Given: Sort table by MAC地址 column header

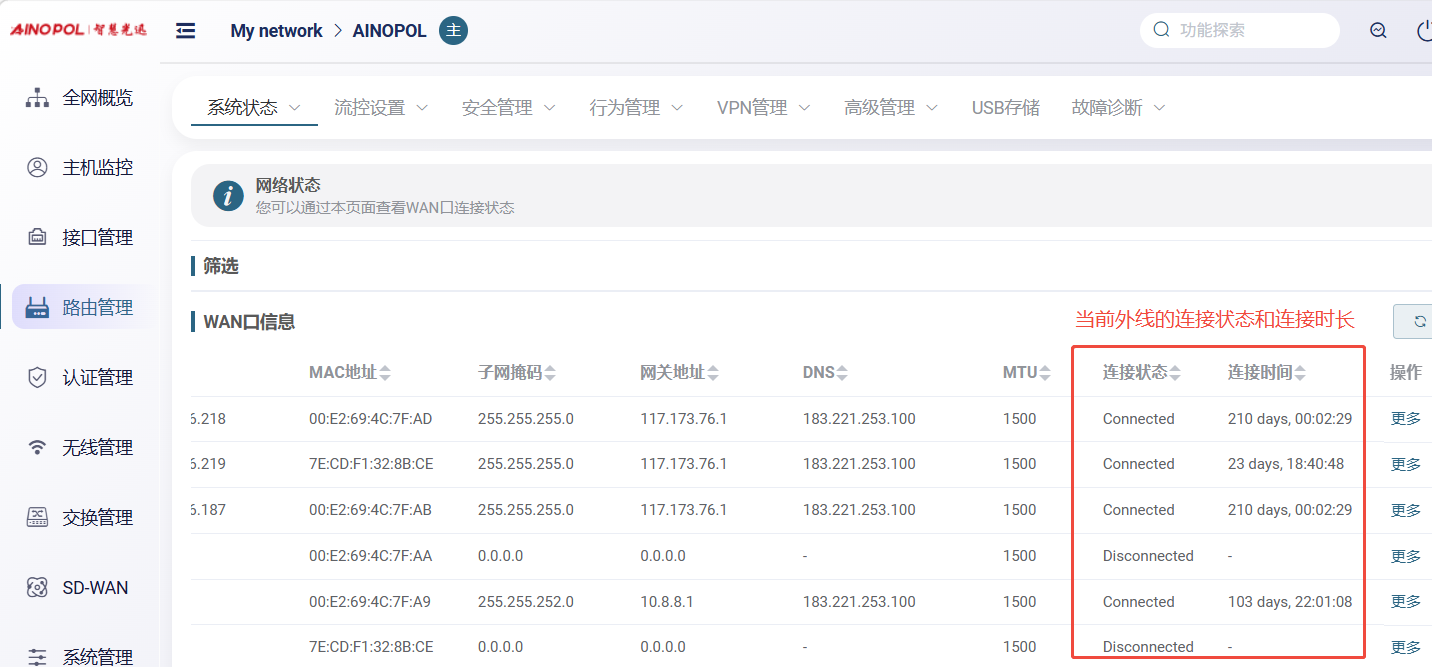Looking at the screenshot, I should (349, 373).
